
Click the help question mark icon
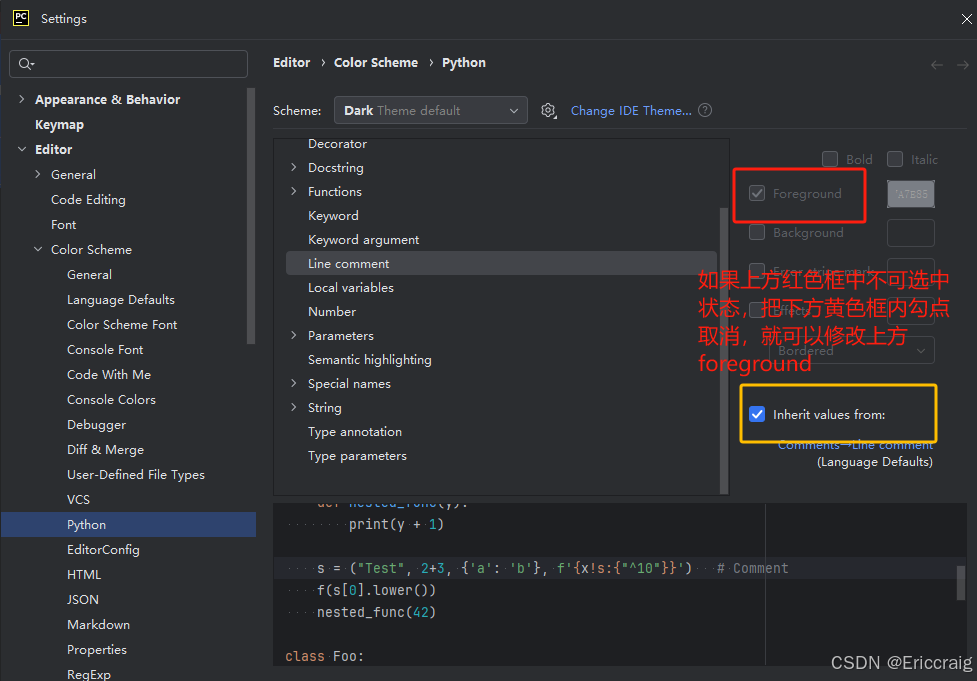click(x=705, y=110)
